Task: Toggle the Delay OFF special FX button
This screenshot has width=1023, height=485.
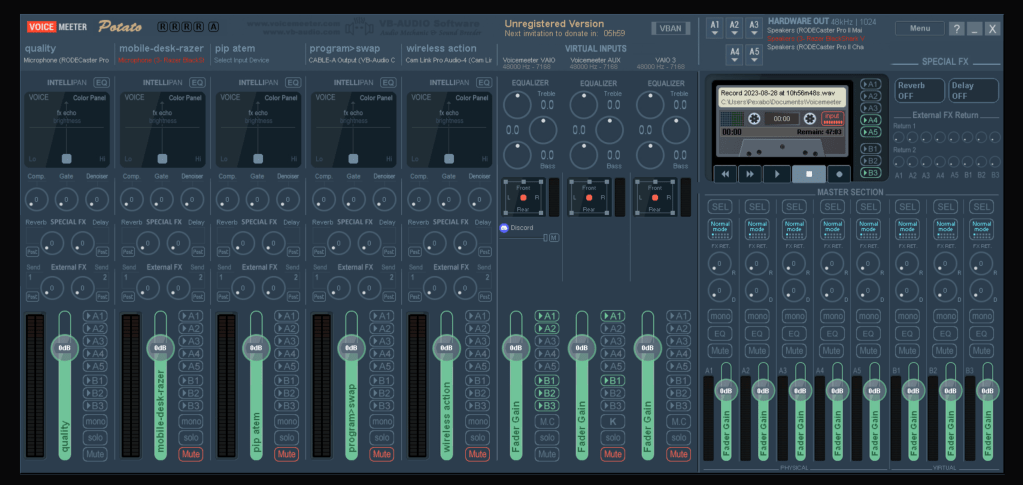Action: [973, 90]
